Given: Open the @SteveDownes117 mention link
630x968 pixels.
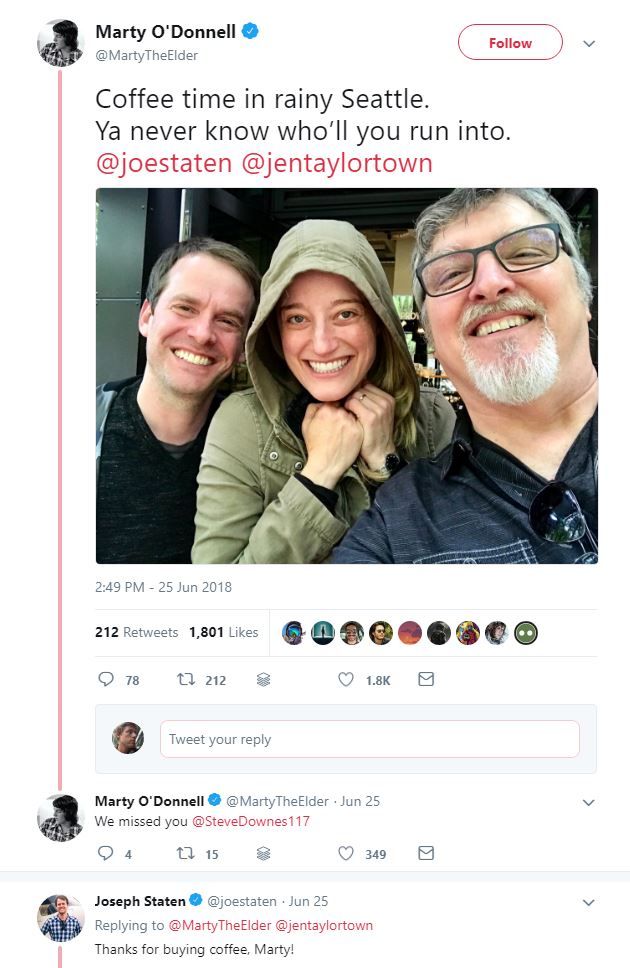Looking at the screenshot, I should [x=251, y=821].
